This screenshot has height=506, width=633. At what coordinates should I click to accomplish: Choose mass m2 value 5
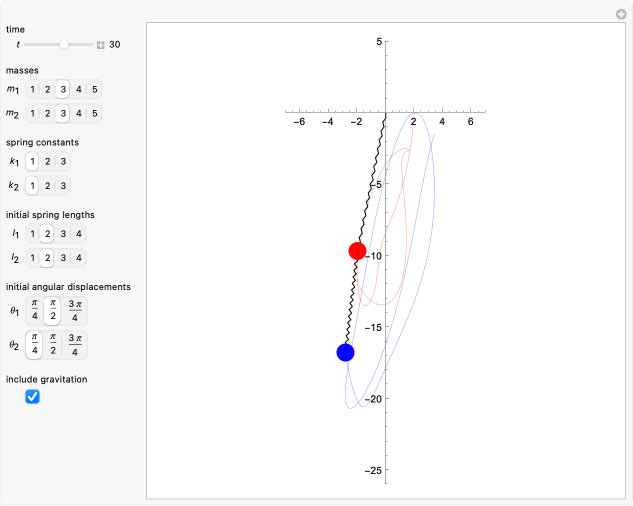94,113
